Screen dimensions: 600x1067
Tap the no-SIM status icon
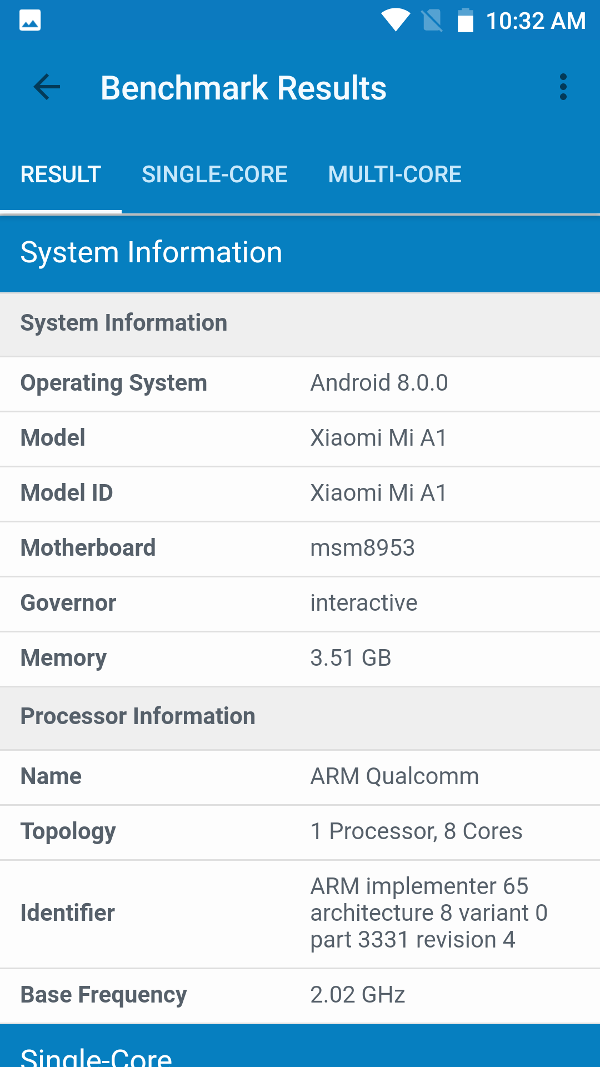pos(431,20)
